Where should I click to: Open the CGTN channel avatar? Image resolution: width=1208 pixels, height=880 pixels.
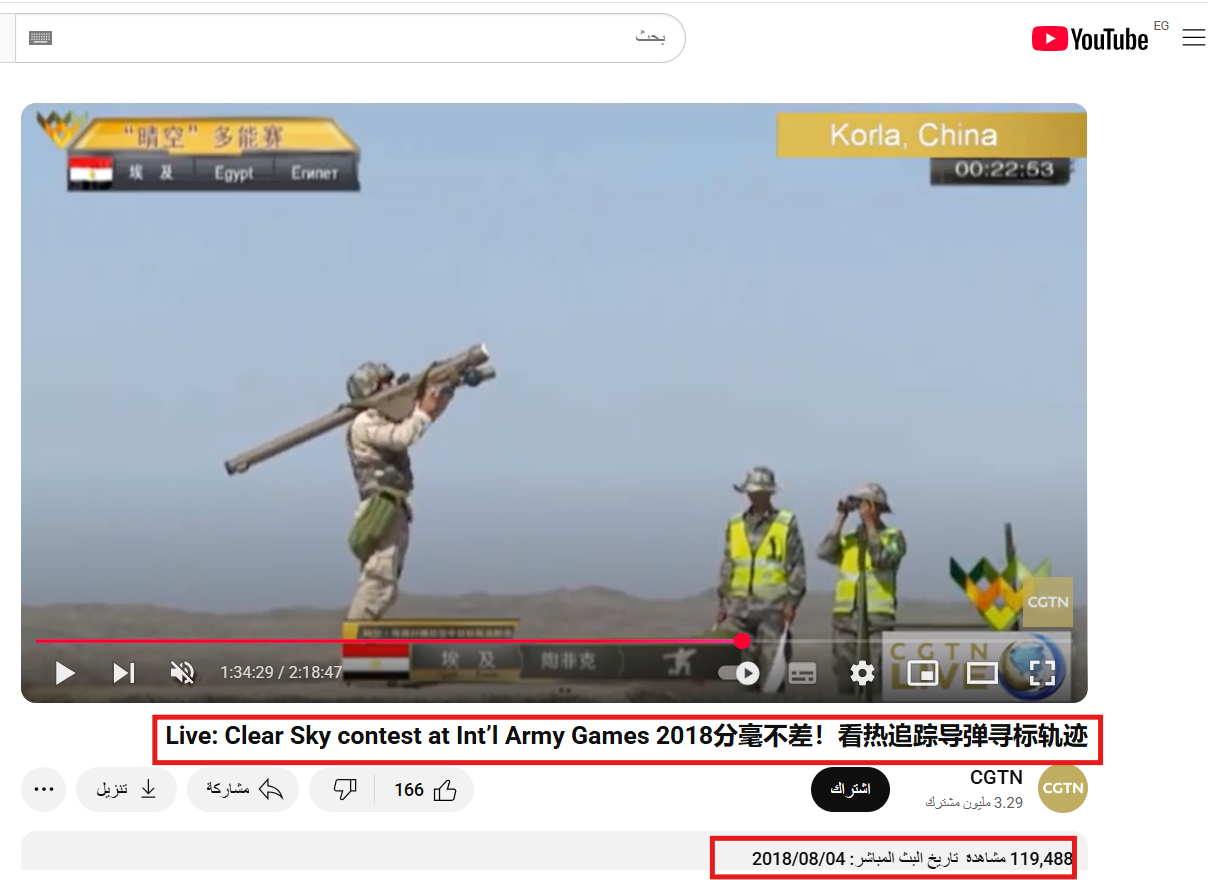[x=1062, y=789]
